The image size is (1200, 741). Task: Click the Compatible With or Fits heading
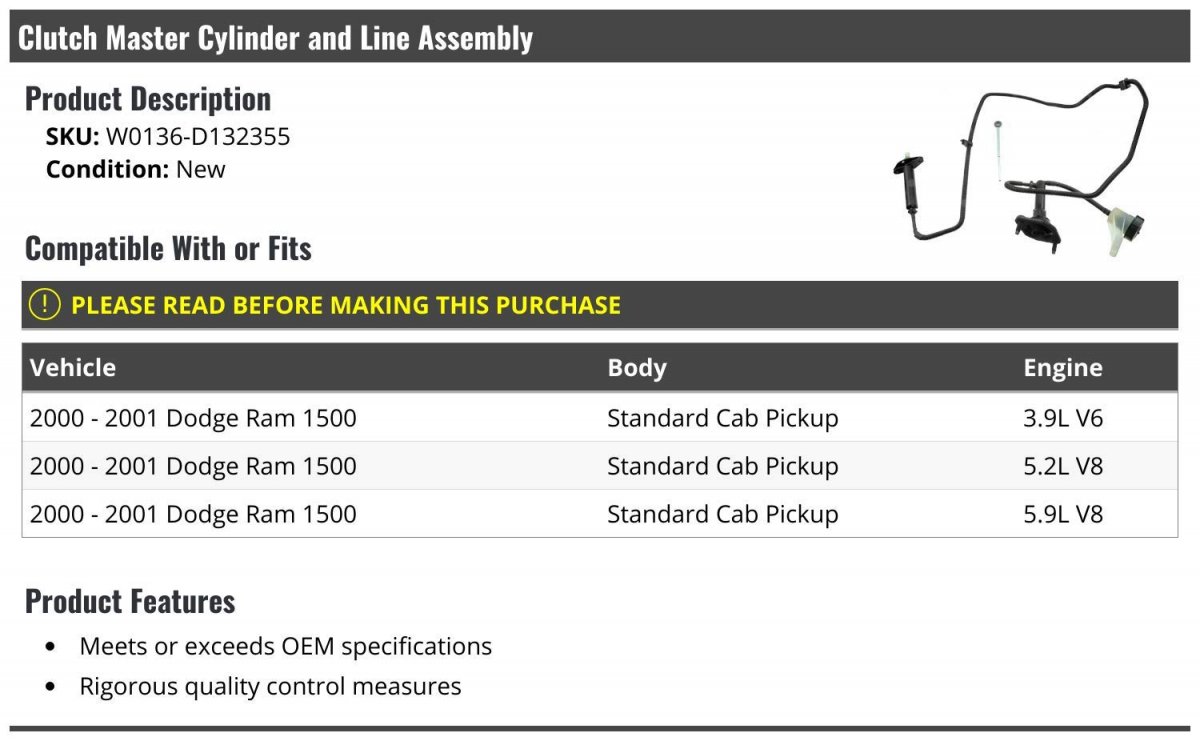click(168, 248)
